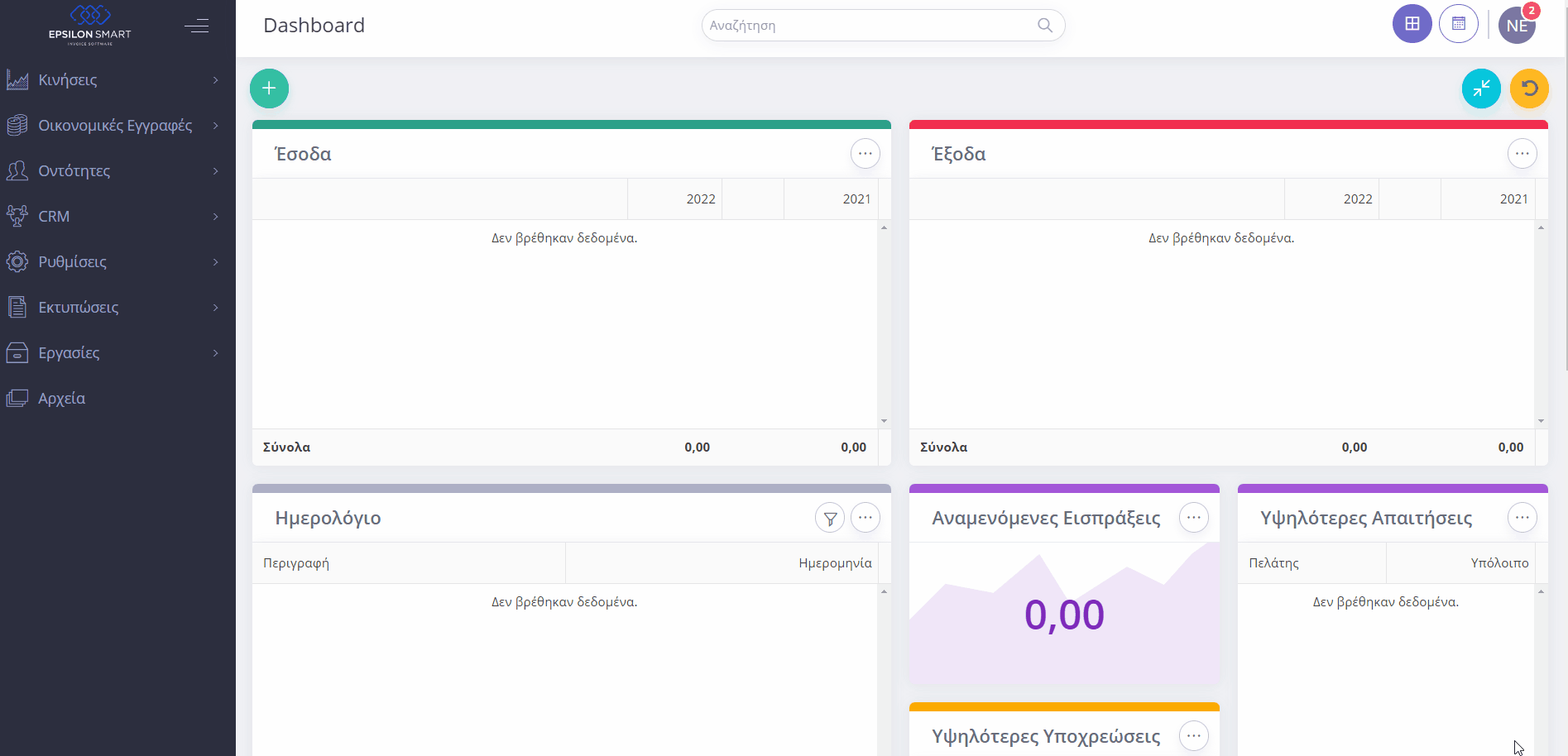Expand the Κινήσεις menu
Screen dimensions: 1568x756
click(x=117, y=79)
